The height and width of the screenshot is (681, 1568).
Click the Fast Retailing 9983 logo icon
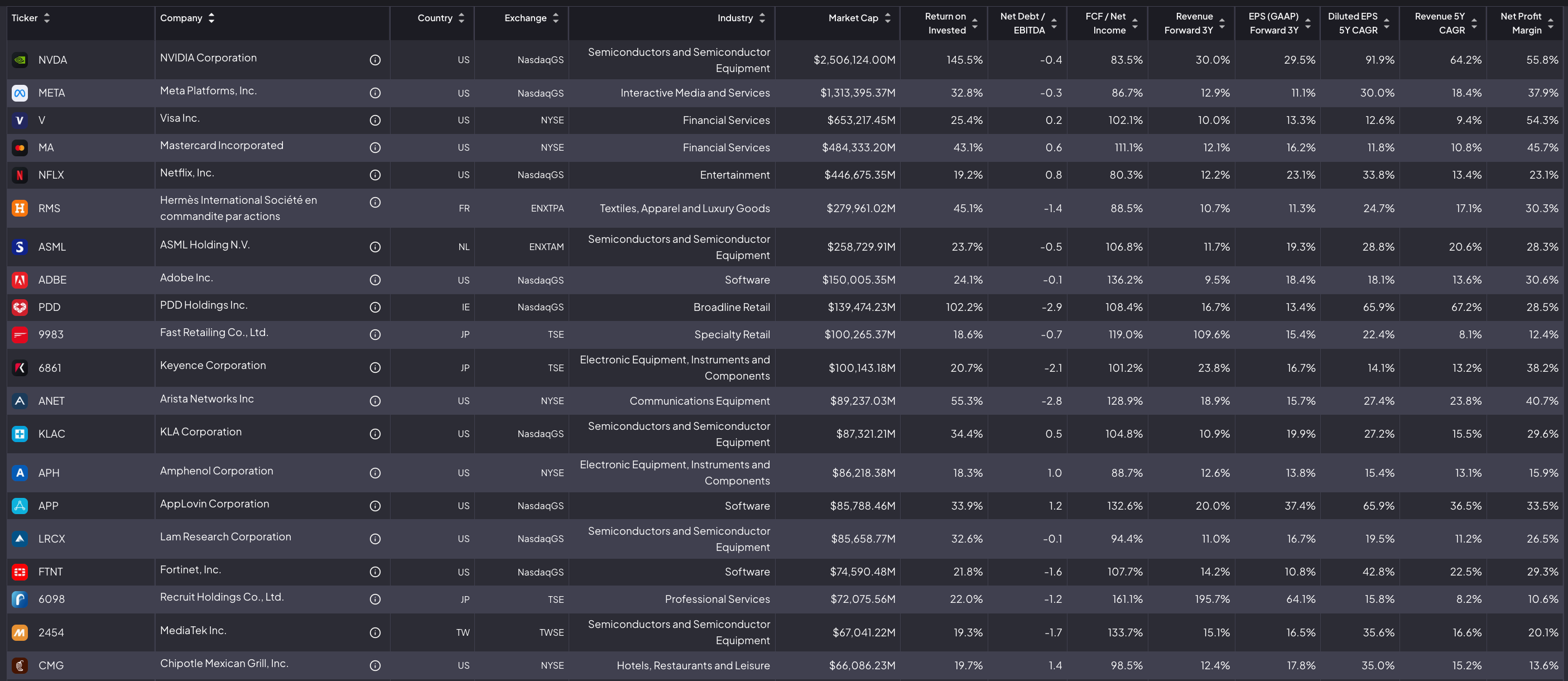click(x=20, y=334)
